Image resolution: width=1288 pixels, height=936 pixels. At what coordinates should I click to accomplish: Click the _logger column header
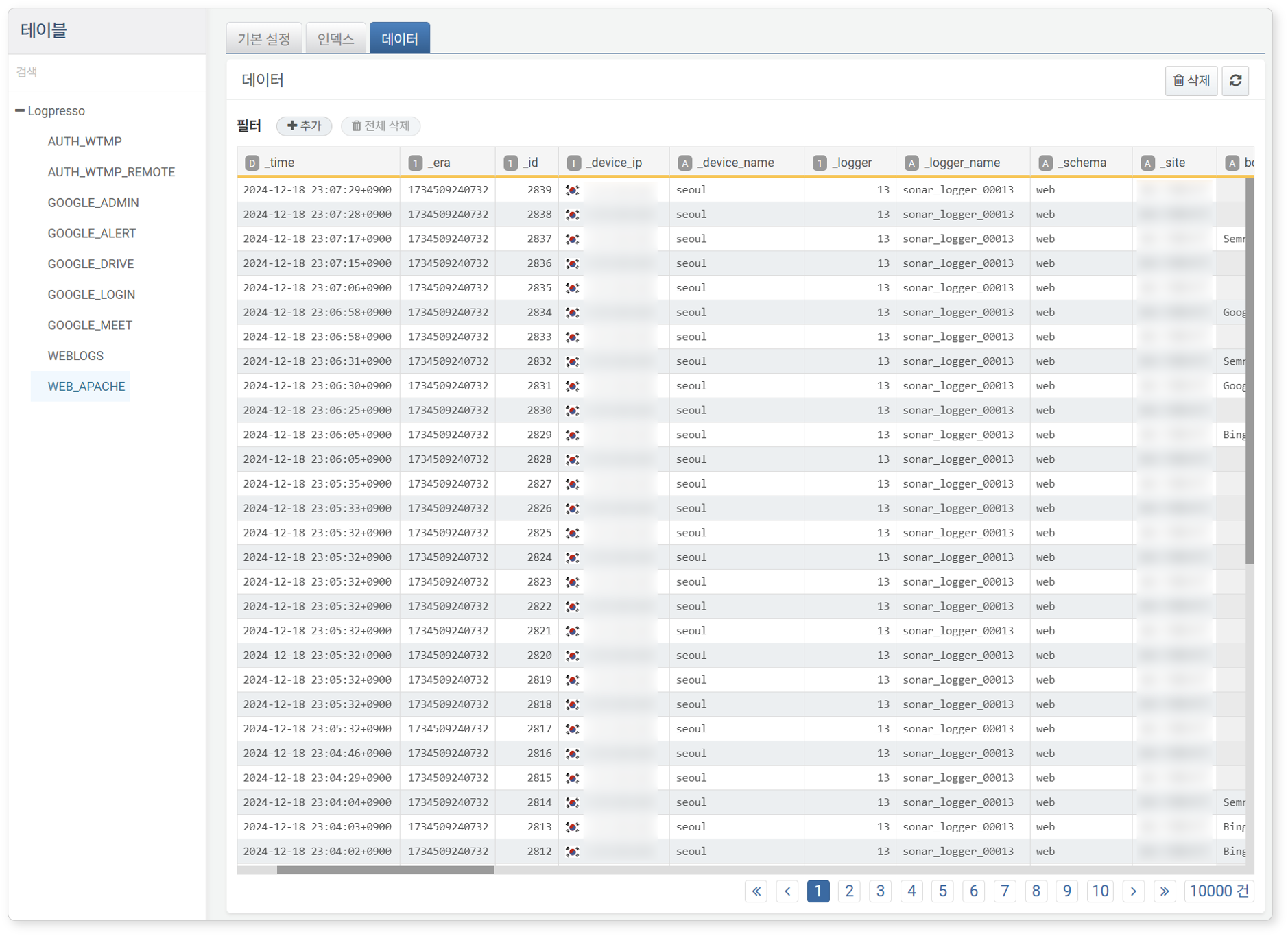pyautogui.click(x=850, y=163)
